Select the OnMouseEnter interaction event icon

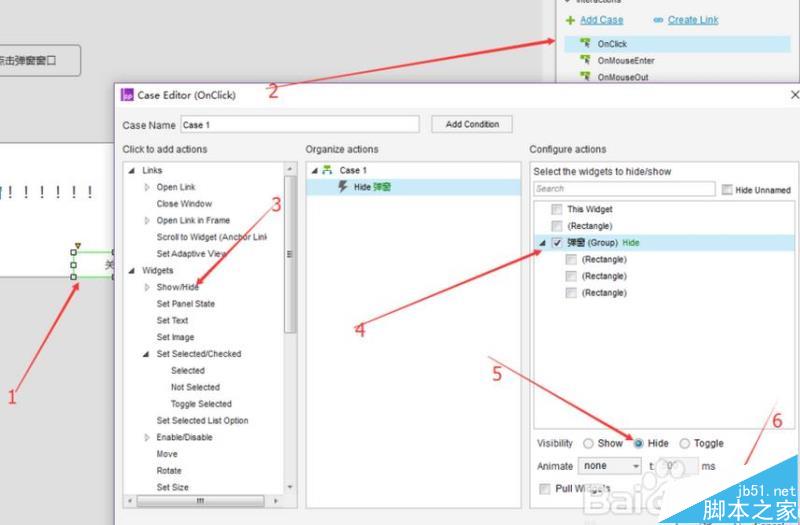[585, 60]
